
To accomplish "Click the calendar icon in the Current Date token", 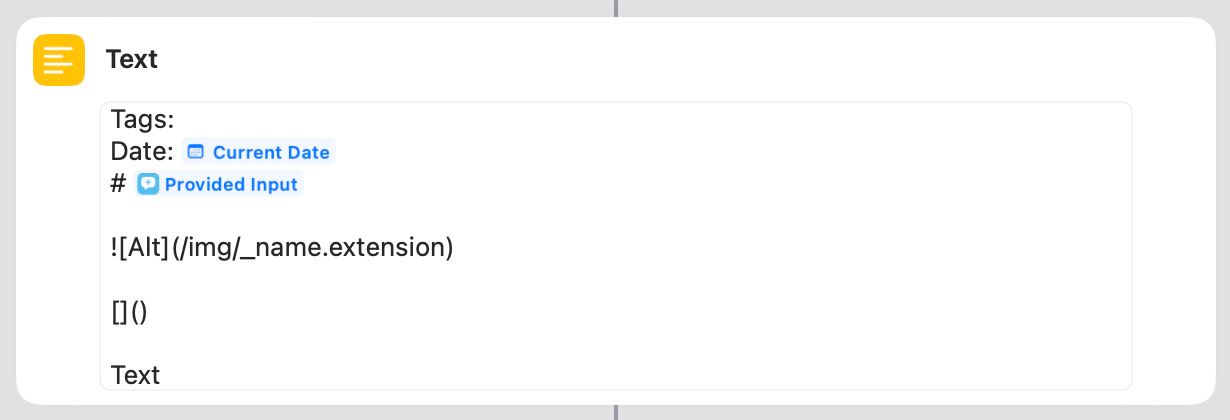I will [x=196, y=153].
